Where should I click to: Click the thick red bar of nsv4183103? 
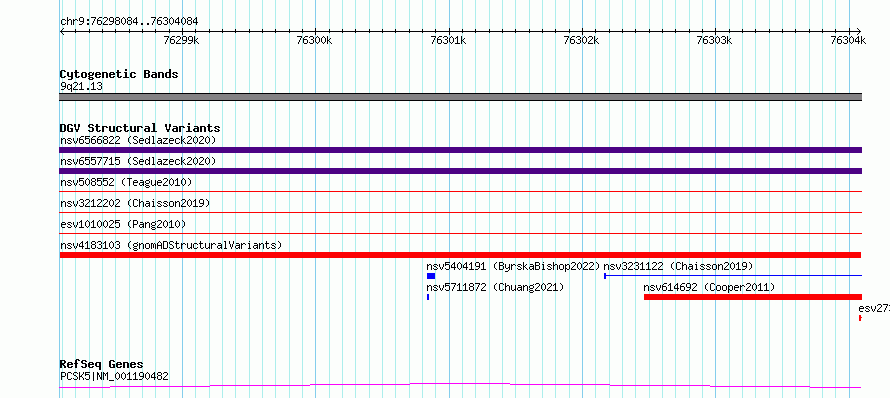pyautogui.click(x=460, y=255)
